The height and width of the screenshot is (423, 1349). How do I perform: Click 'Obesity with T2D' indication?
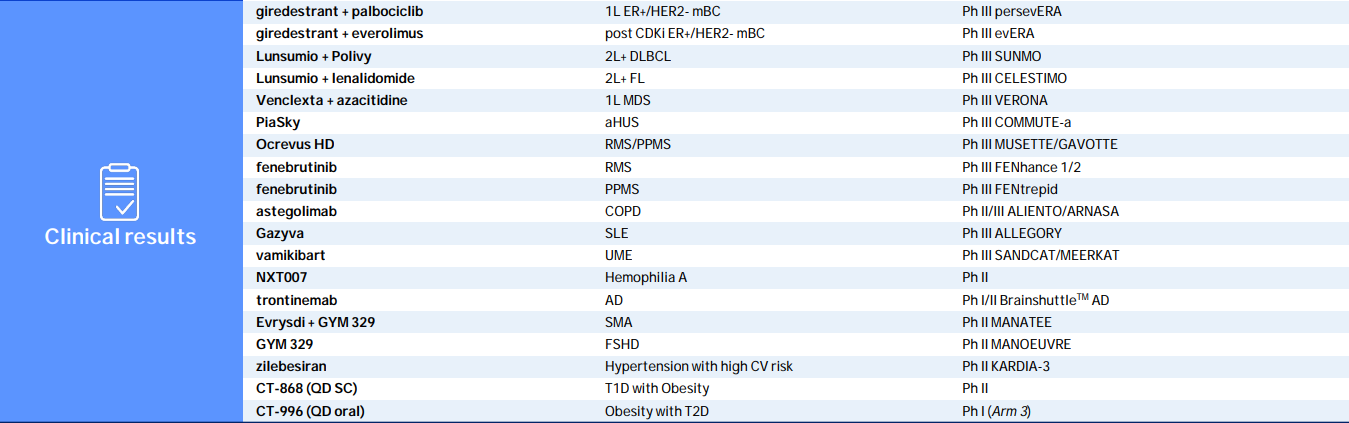657,411
